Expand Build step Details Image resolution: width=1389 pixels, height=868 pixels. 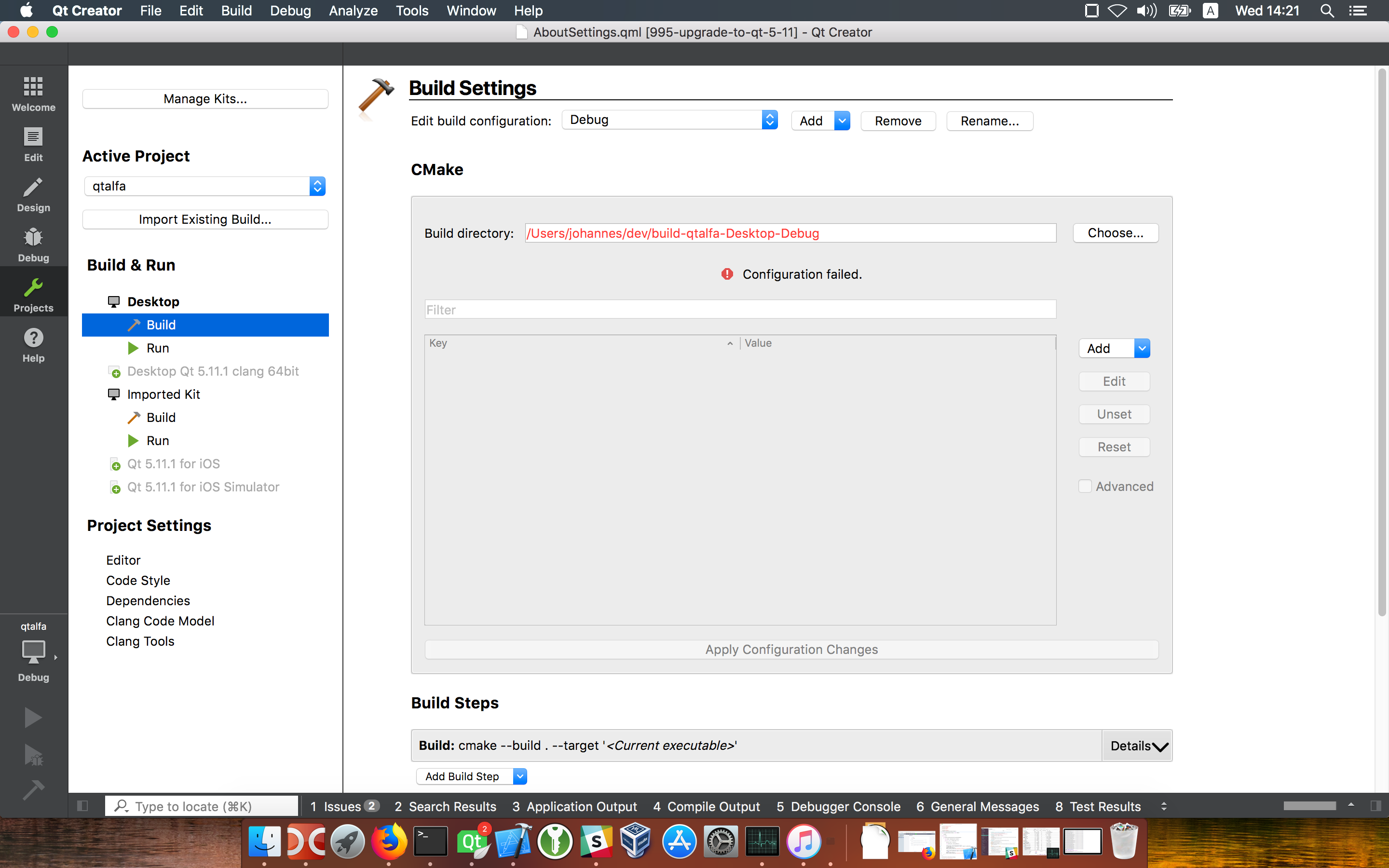tap(1137, 746)
